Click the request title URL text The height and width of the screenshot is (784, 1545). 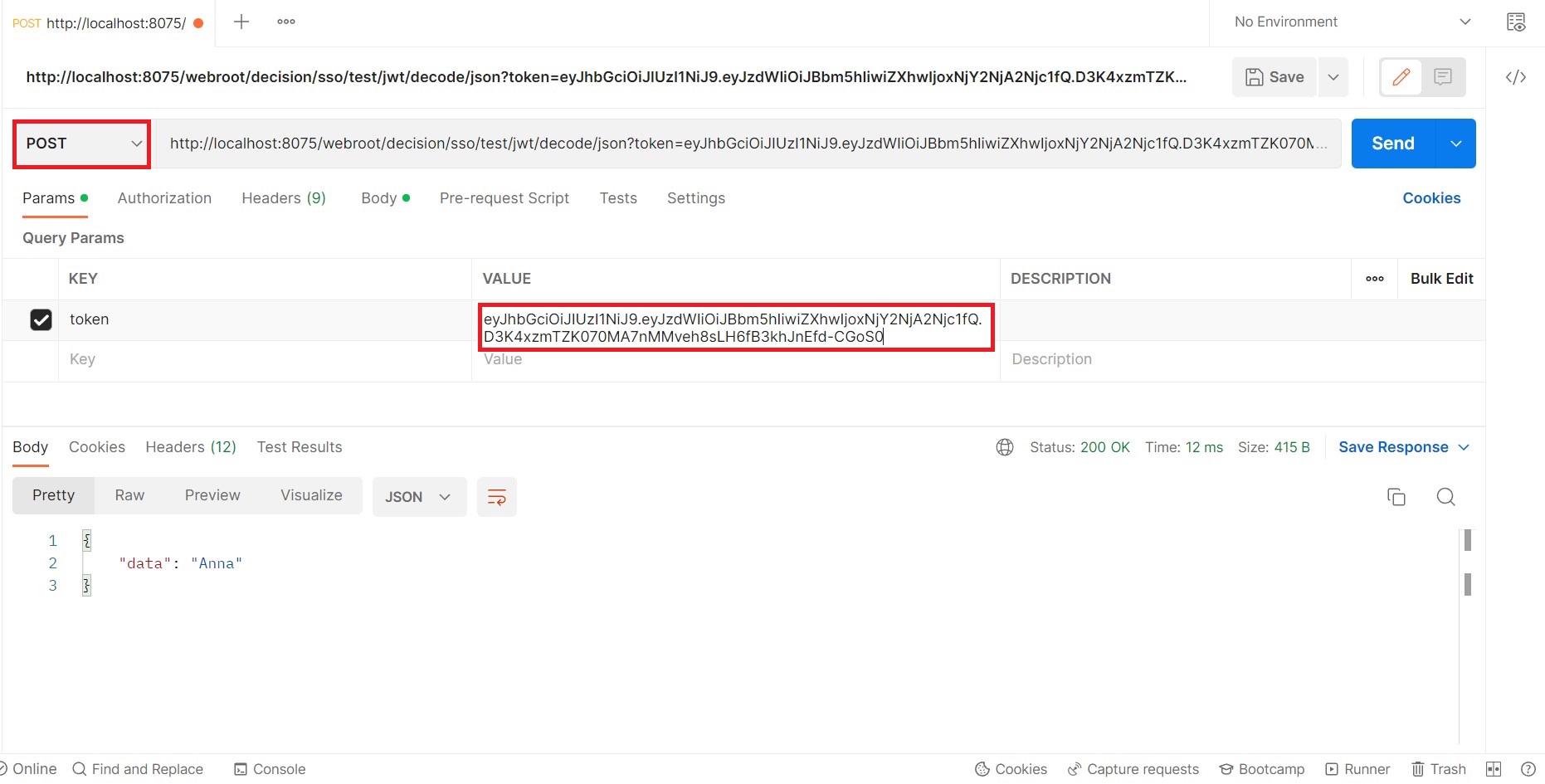coord(607,77)
